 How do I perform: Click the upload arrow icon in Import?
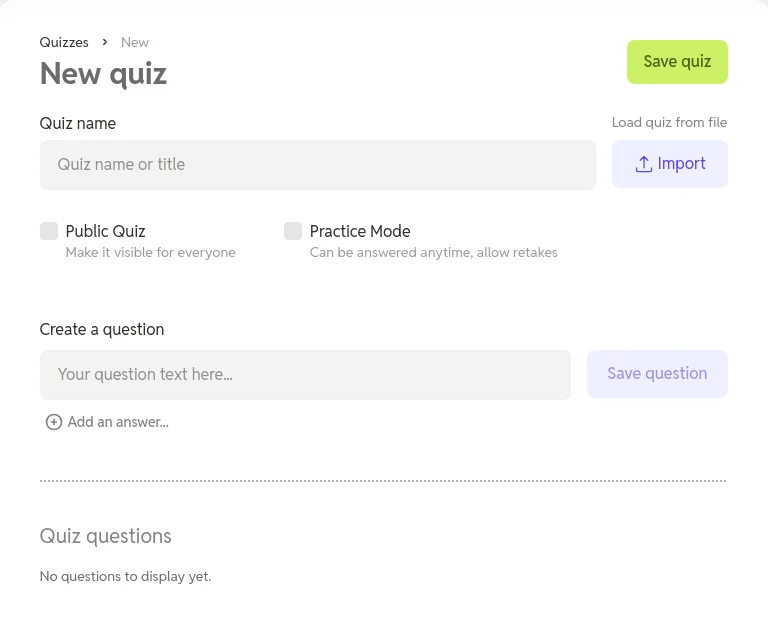644,164
